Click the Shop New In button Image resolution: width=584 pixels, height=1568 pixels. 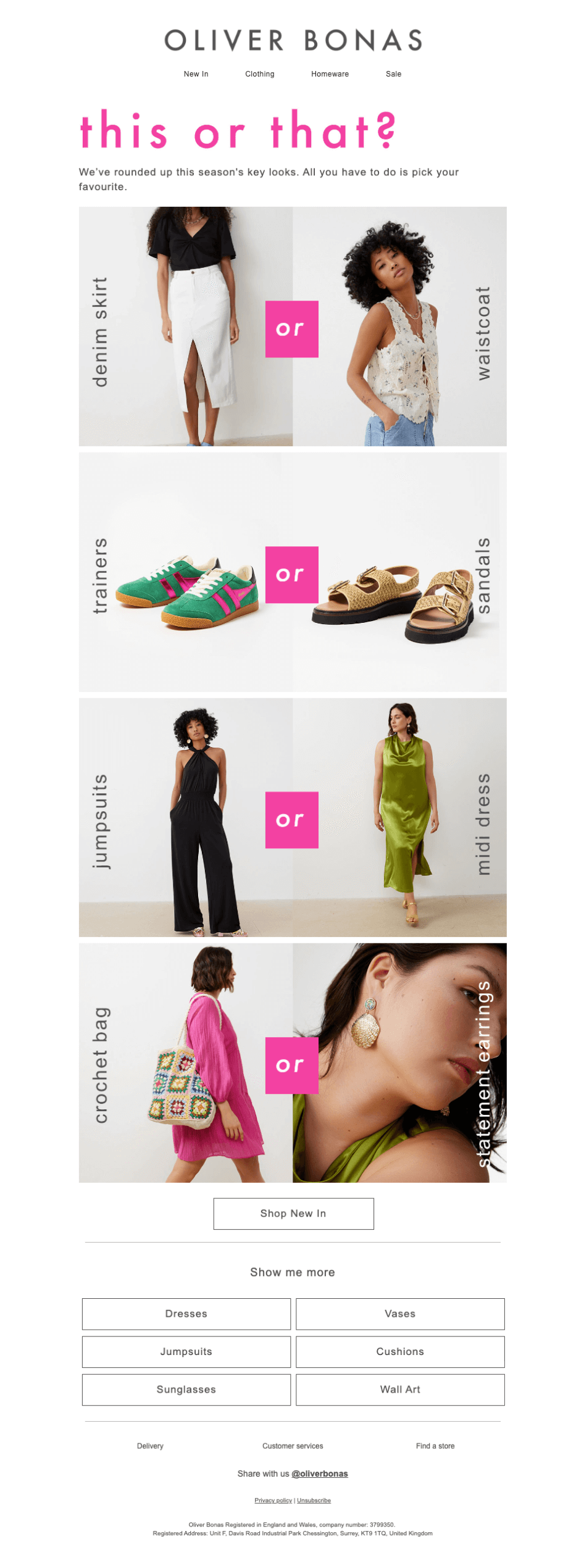293,1213
